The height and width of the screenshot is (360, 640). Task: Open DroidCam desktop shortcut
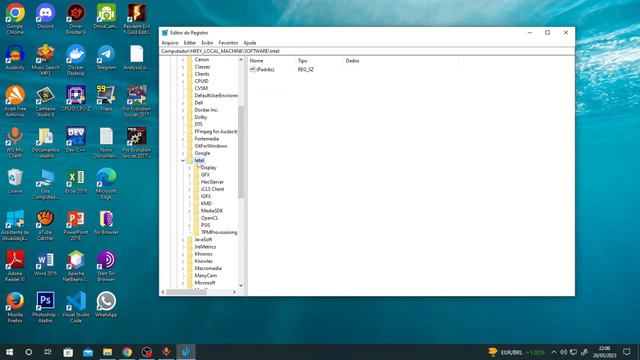[x=106, y=16]
